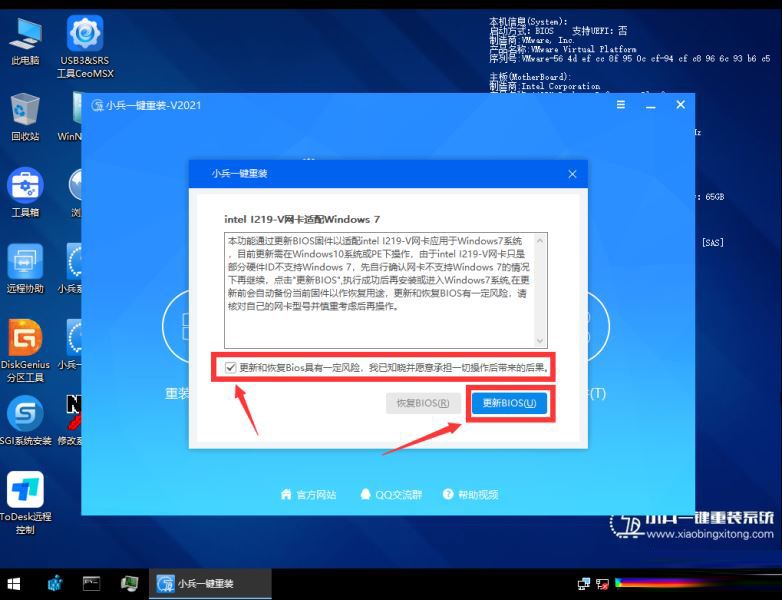782x600 pixels.
Task: Open the QQ交流群 link
Action: point(391,494)
